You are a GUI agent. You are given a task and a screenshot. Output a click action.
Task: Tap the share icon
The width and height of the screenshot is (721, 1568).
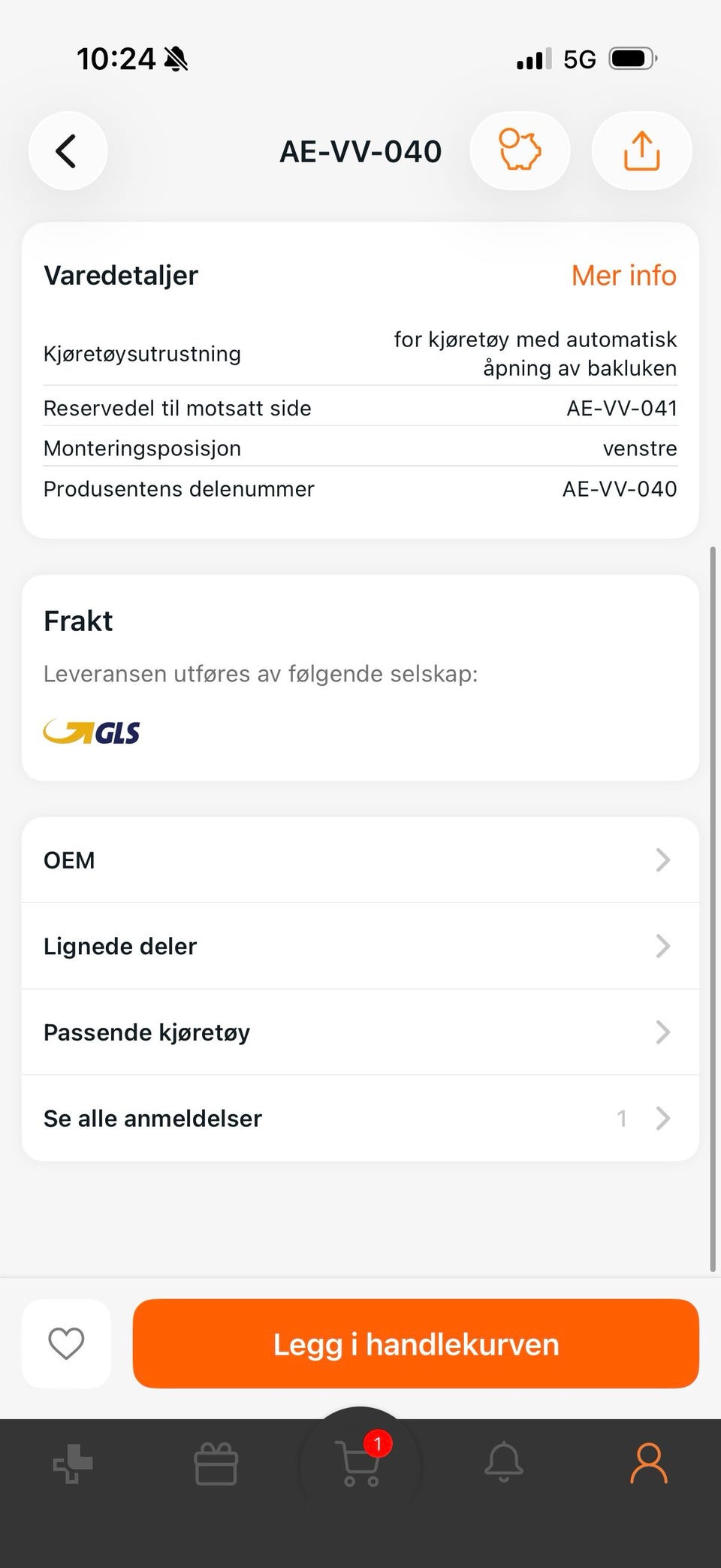pyautogui.click(x=641, y=151)
